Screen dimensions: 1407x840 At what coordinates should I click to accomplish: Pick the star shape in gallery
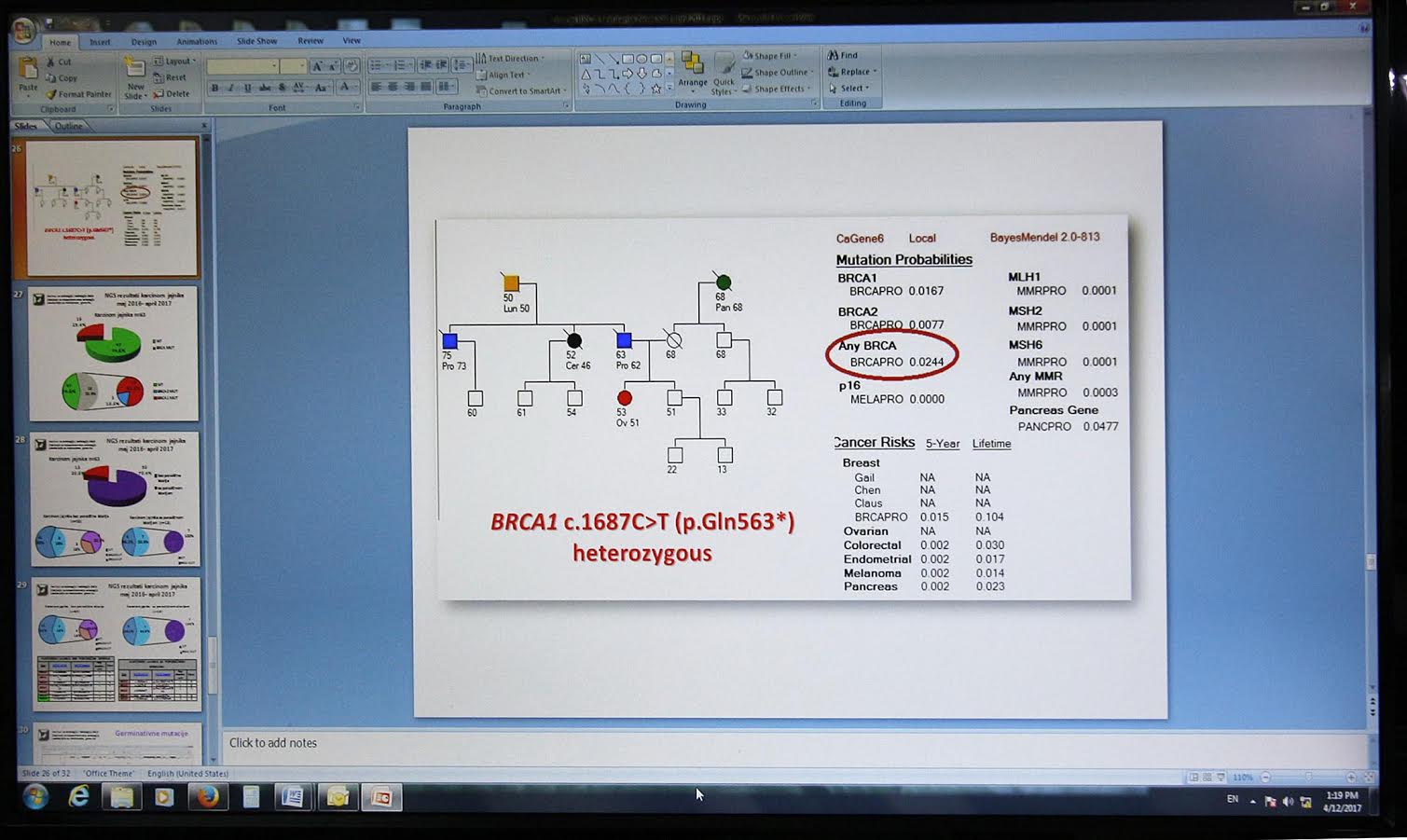pos(656,89)
